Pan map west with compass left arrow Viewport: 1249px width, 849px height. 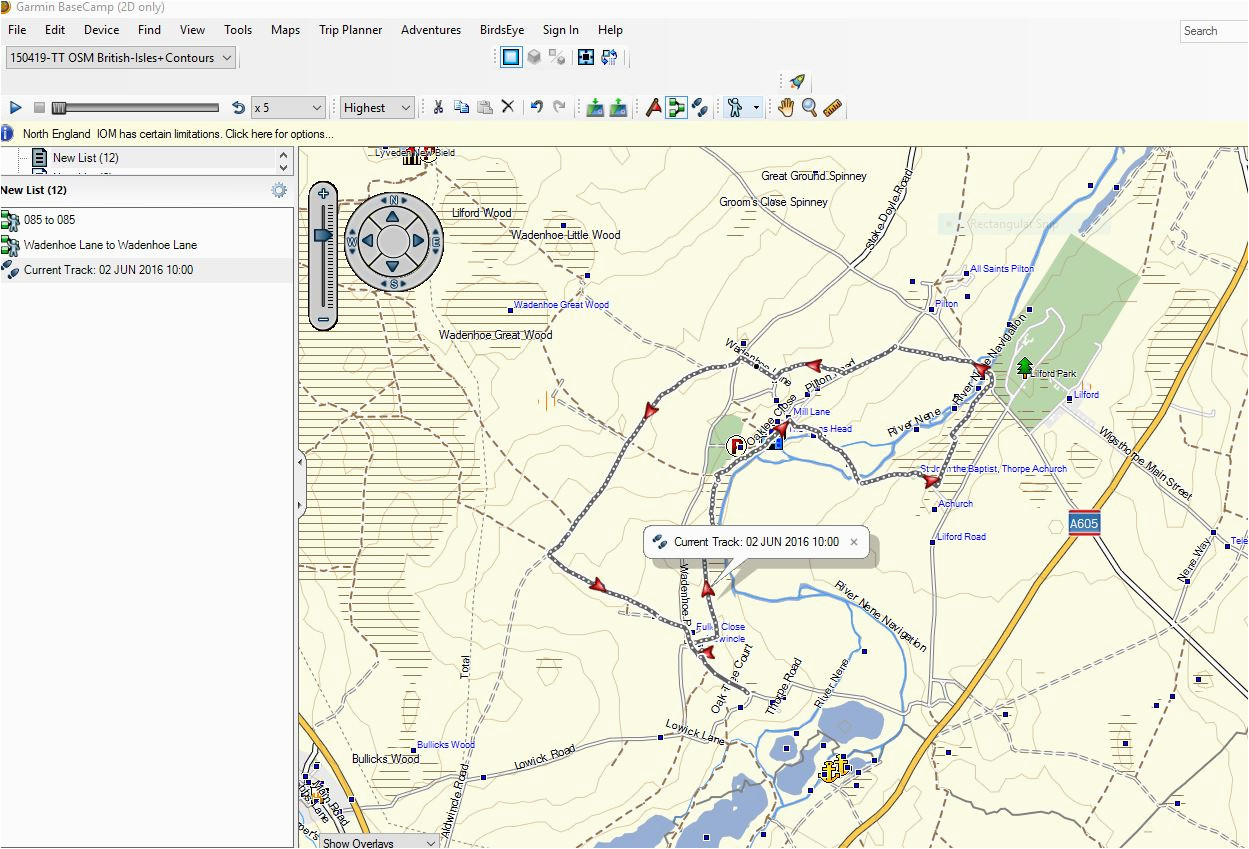click(x=367, y=241)
